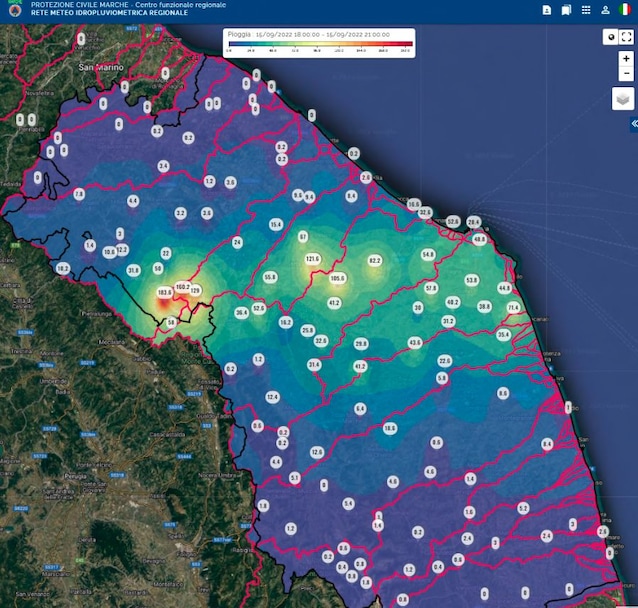Viewport: 638px width, 608px height.
Task: Select the 54.8 rainfall station marker
Action: tap(428, 255)
